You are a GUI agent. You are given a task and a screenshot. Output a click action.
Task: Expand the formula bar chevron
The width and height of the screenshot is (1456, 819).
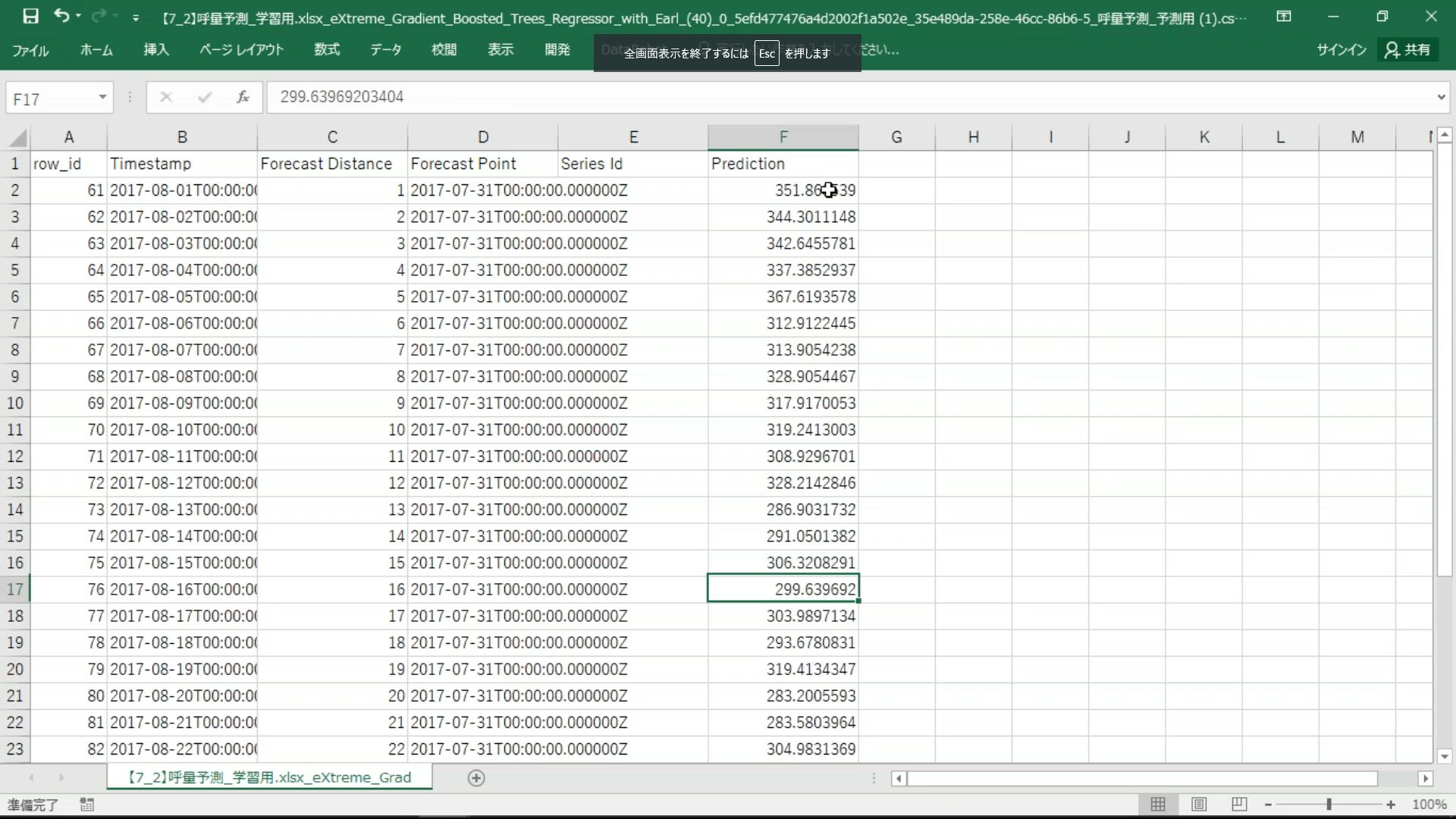pyautogui.click(x=1441, y=97)
